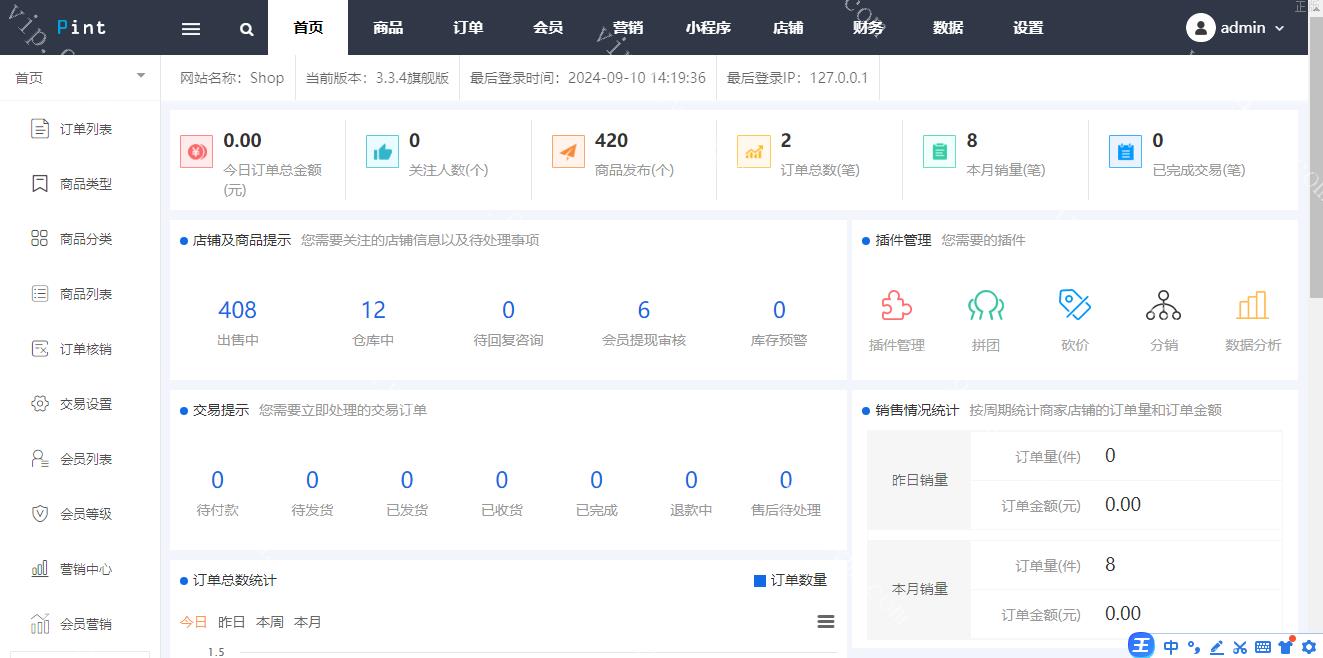Click the search magnifier icon in header
Viewport: 1323px width, 658px height.
pos(247,29)
